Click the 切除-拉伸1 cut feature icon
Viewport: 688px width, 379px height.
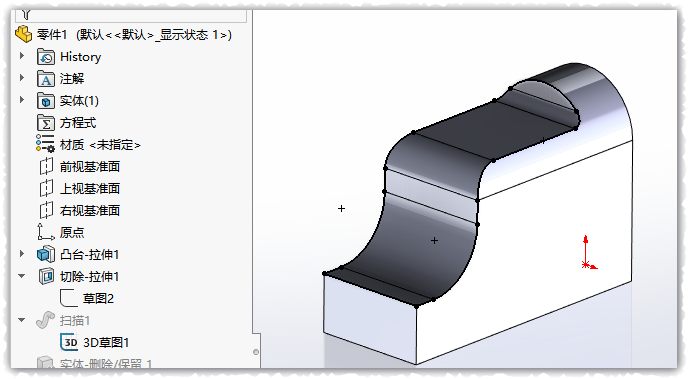(46, 276)
